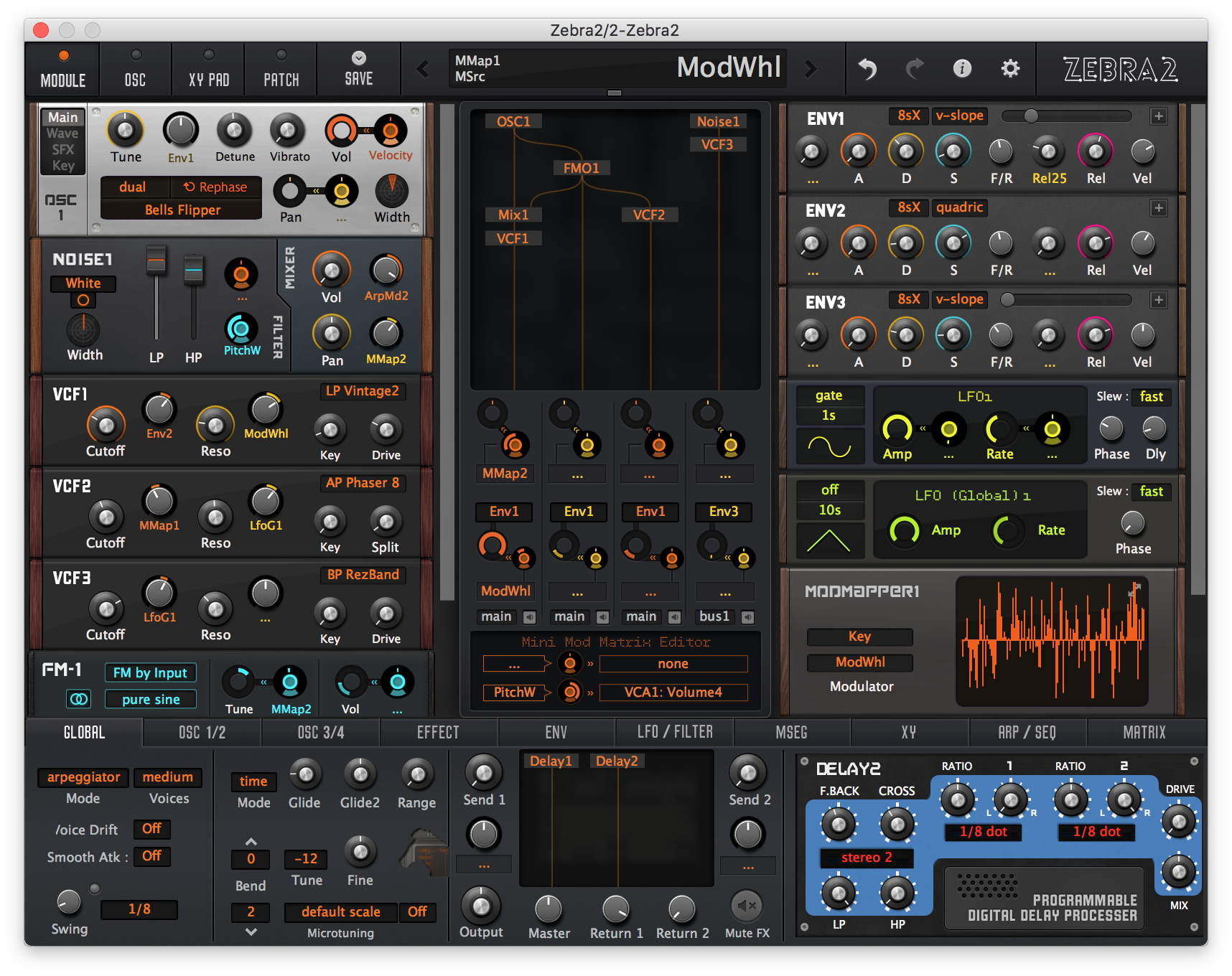Go to next preset with right arrow

click(811, 69)
